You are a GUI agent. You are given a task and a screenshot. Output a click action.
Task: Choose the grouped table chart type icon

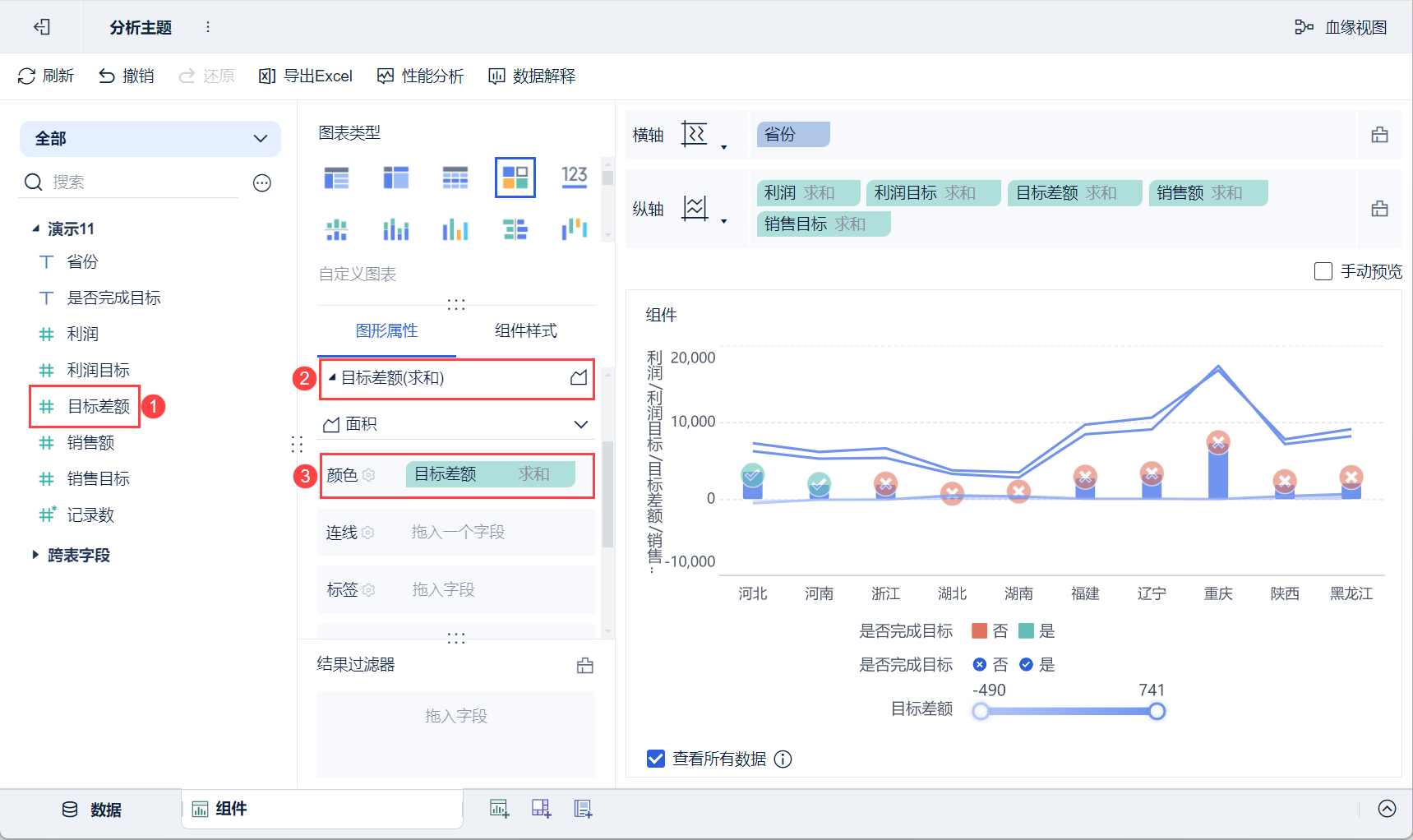click(336, 177)
